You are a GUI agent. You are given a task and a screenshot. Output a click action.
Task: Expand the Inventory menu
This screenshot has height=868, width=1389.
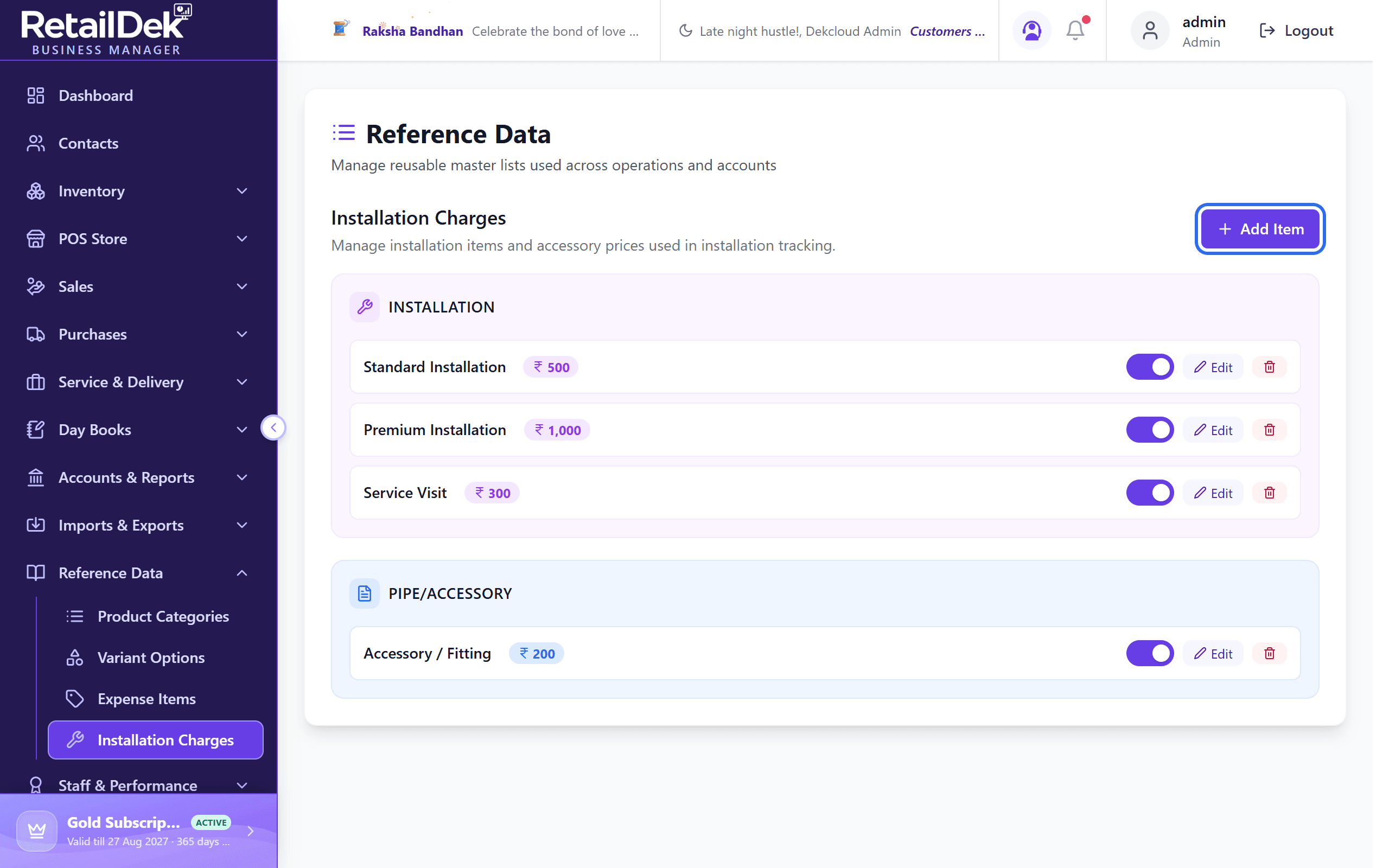tap(138, 191)
